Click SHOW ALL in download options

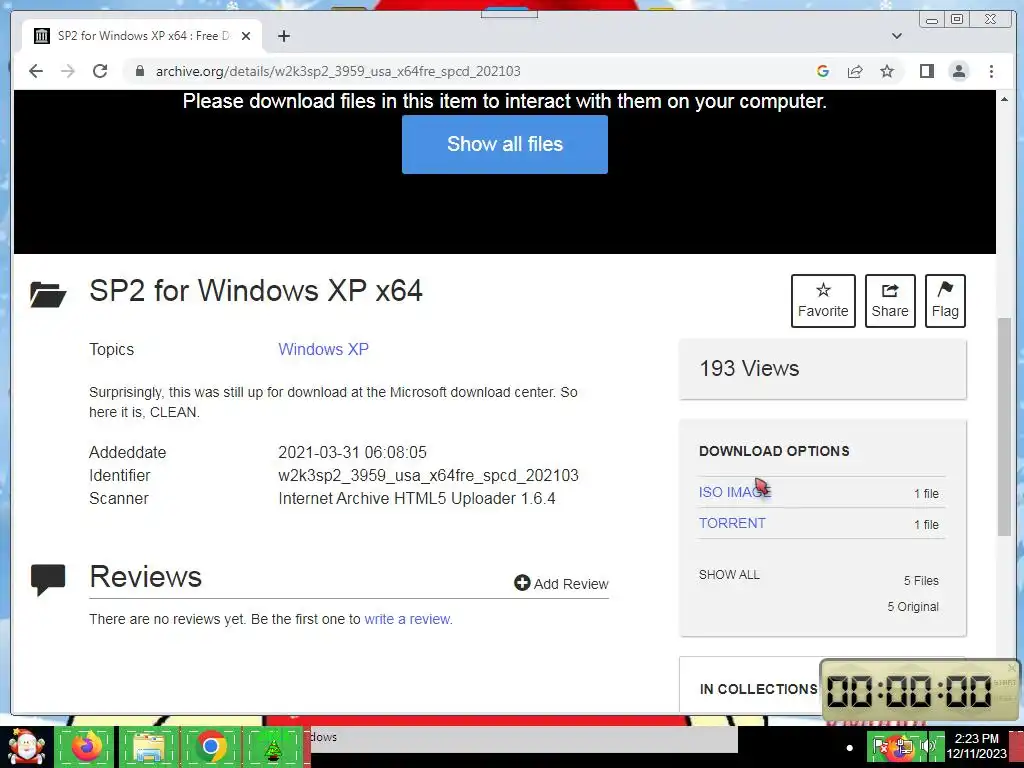coord(729,575)
